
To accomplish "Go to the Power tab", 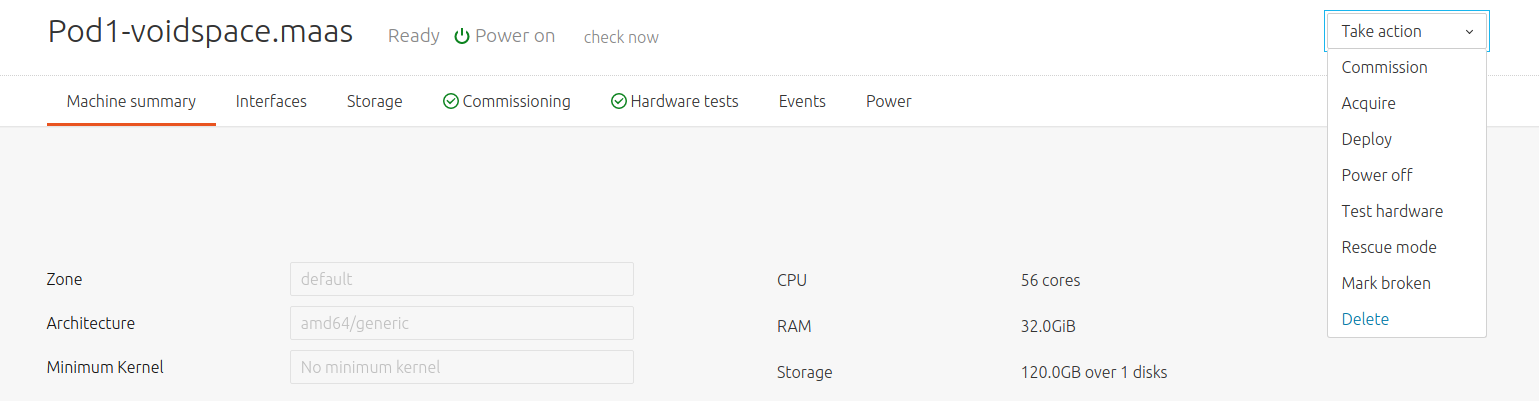I will pos(889,101).
